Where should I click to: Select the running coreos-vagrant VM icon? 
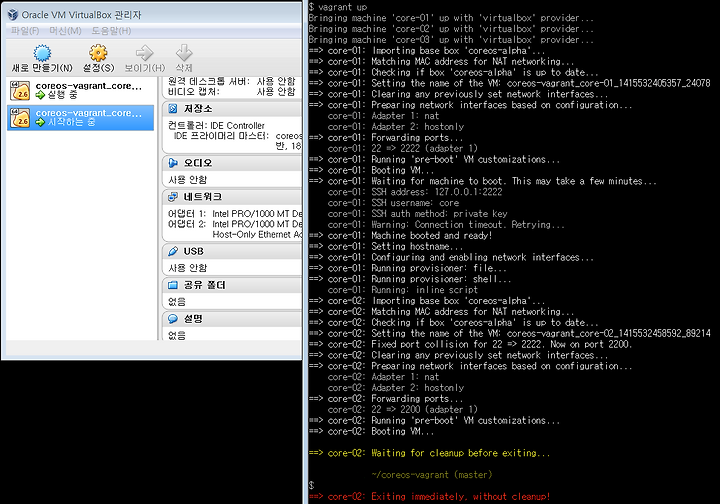[x=20, y=90]
